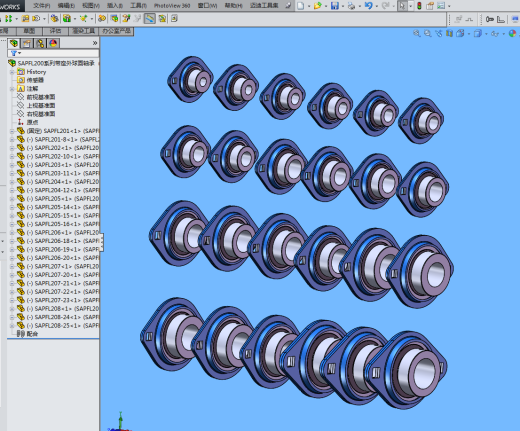This screenshot has width=520, height=431.
Task: Toggle the pin icon beside the menu bar
Action: point(288,6)
